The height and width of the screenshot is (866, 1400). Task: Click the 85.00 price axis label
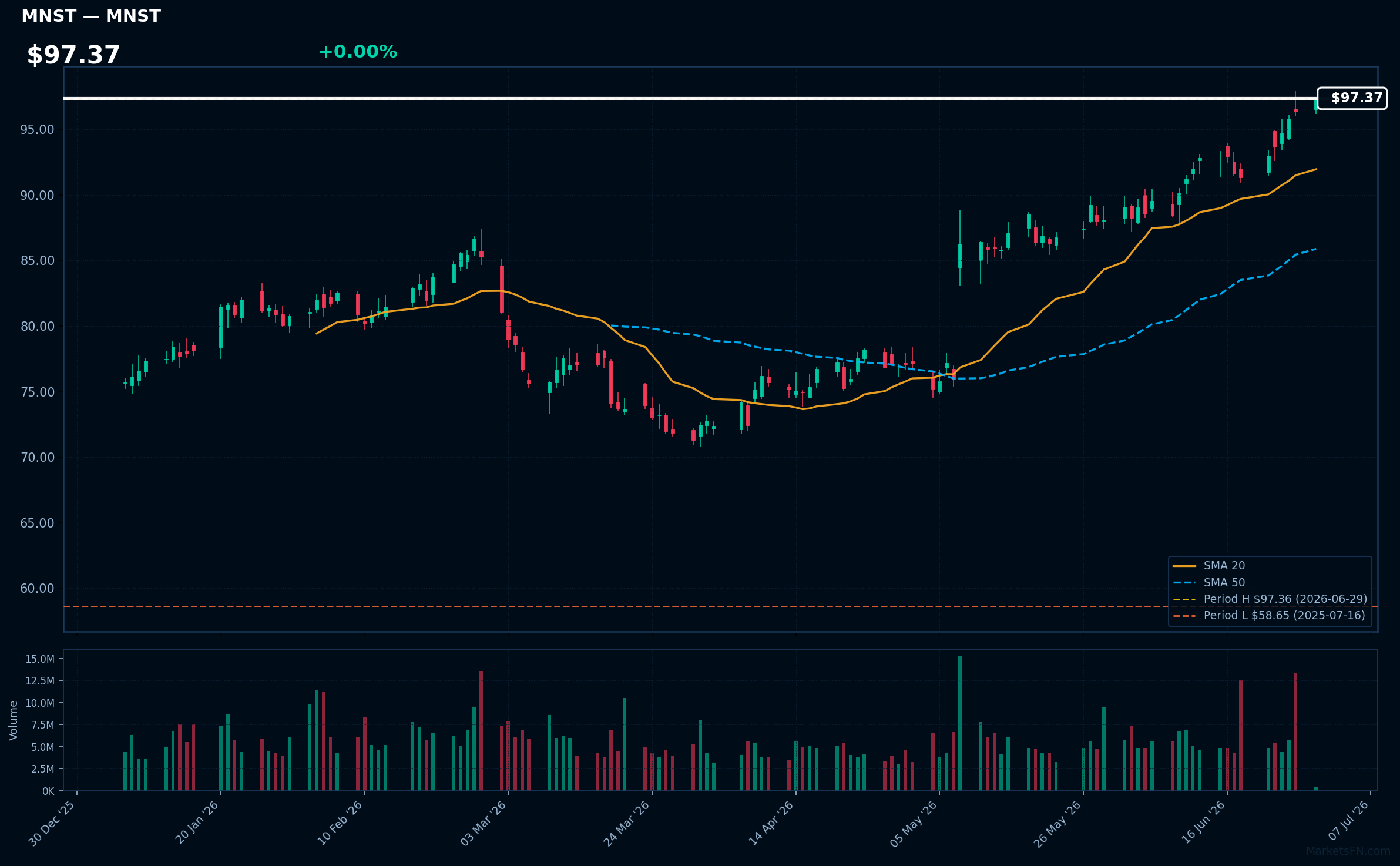(x=37, y=261)
